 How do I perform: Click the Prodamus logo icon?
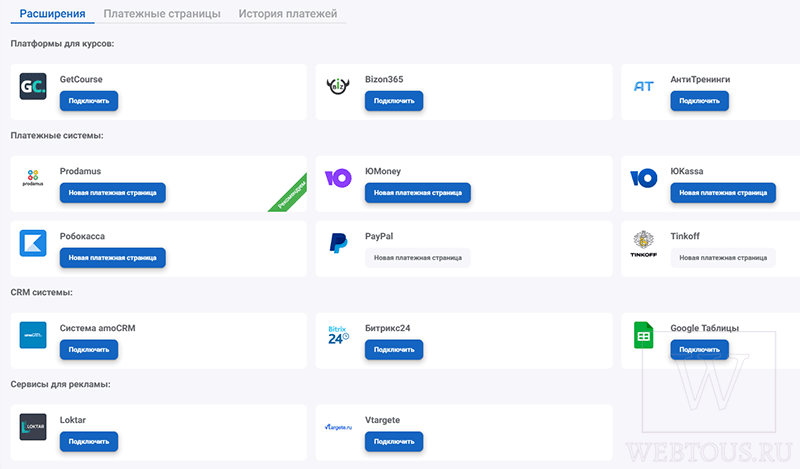pyautogui.click(x=33, y=178)
